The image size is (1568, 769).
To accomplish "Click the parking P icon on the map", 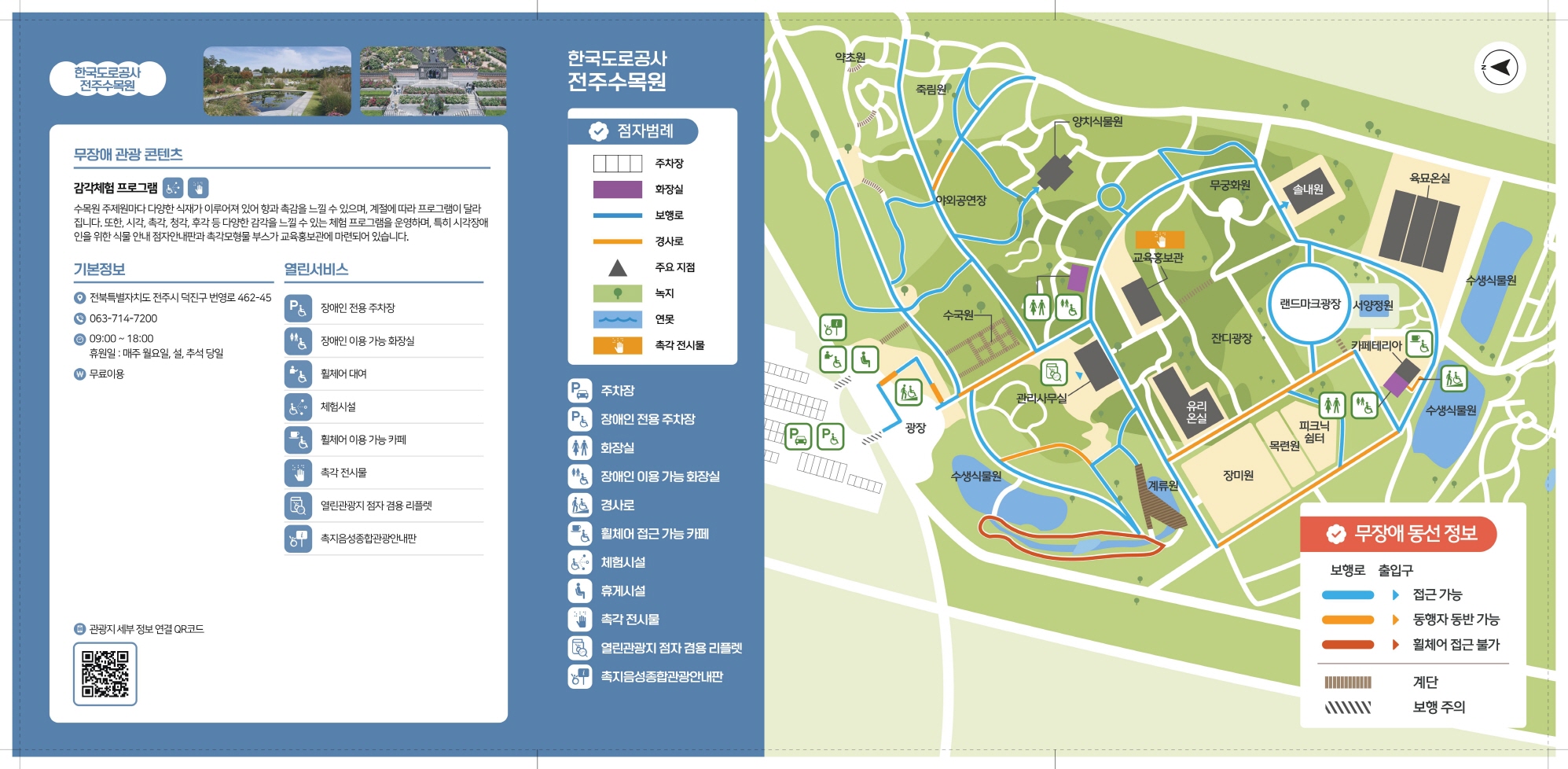I will click(798, 436).
